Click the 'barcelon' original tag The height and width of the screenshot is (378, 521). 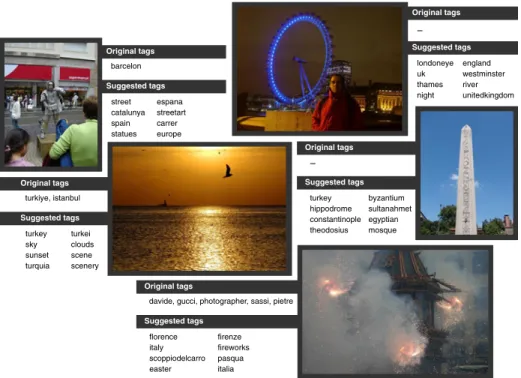point(126,66)
